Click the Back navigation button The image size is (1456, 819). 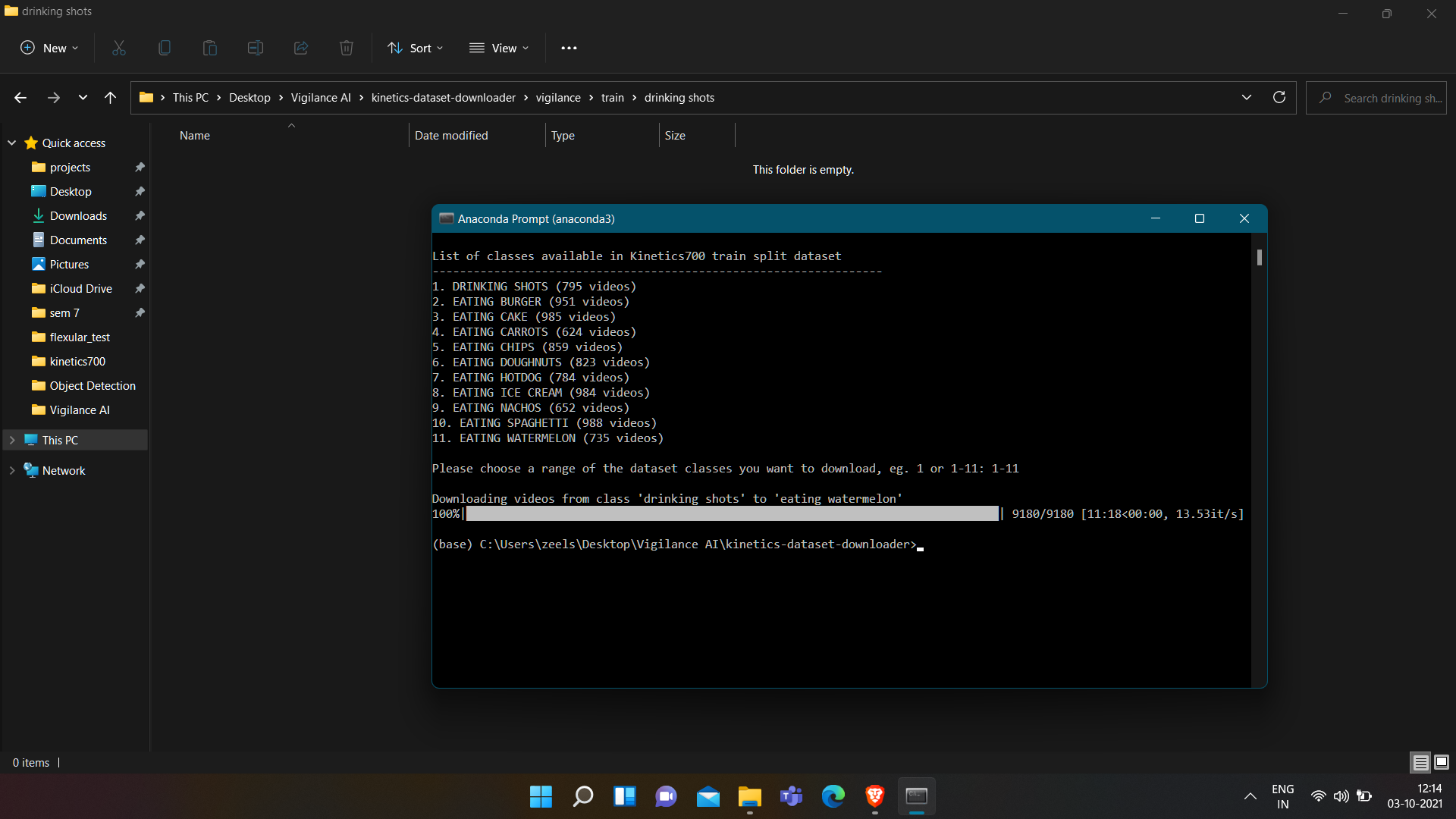tap(20, 97)
